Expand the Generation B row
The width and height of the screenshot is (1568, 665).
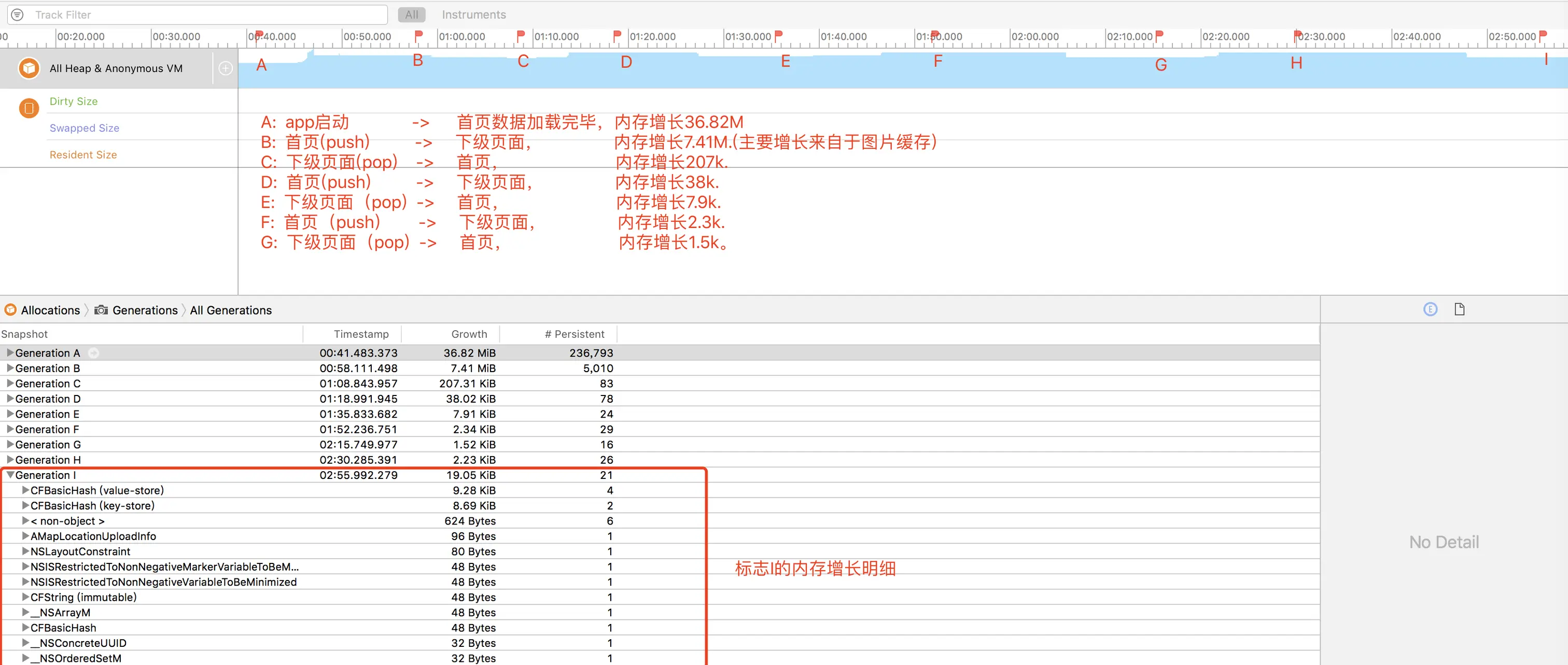10,368
